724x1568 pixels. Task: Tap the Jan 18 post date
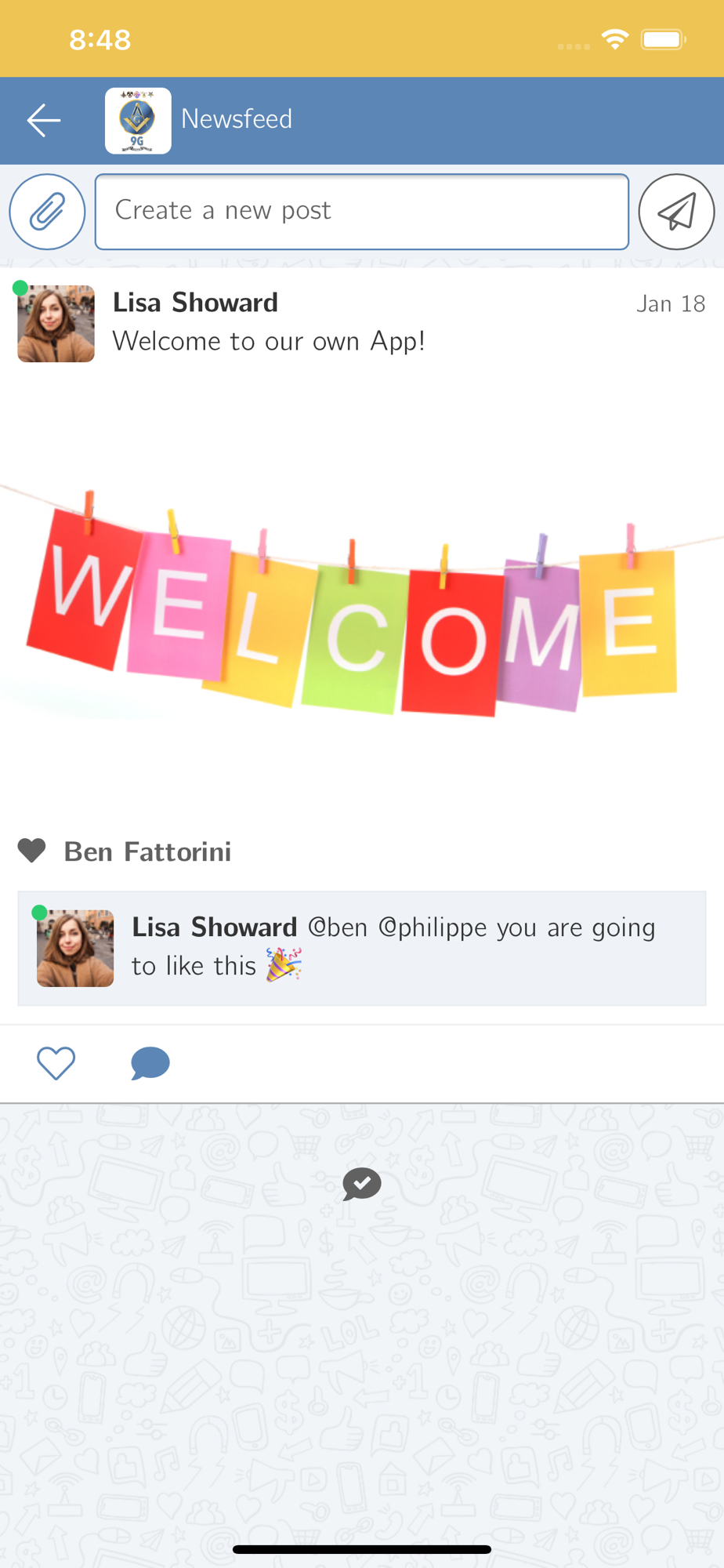click(x=671, y=303)
